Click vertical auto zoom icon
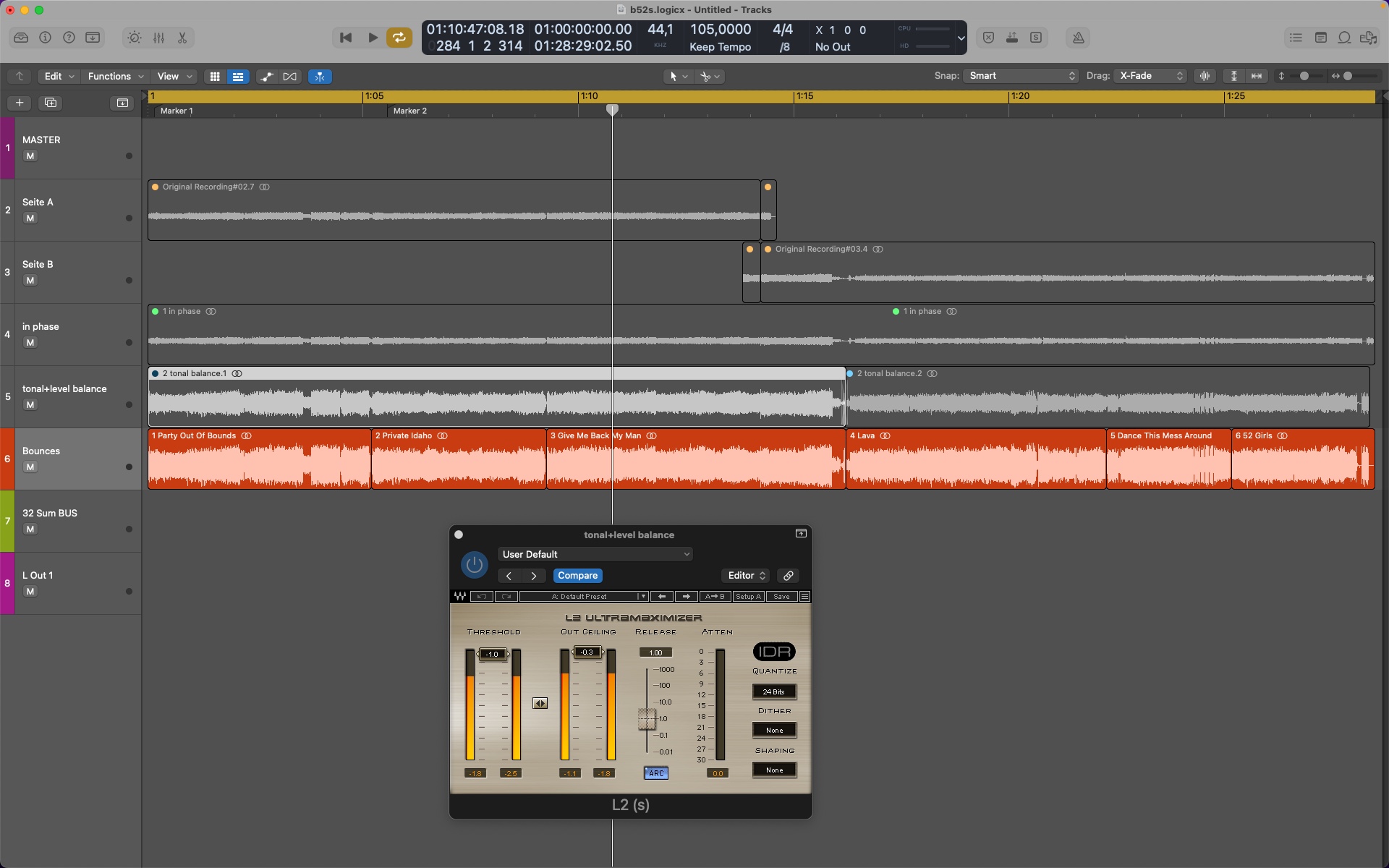This screenshot has height=868, width=1389. tap(1234, 76)
